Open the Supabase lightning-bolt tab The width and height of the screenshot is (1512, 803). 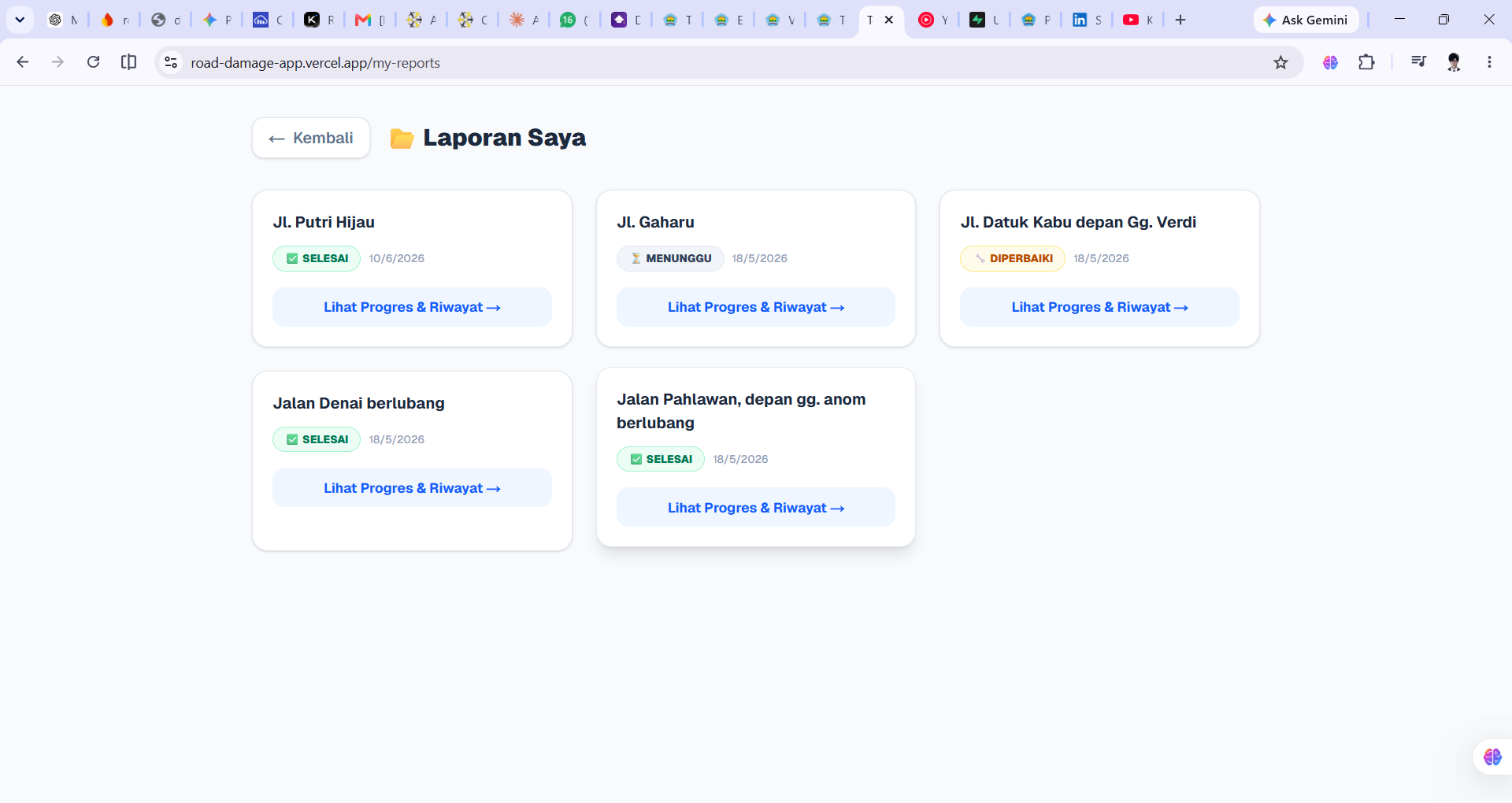[x=985, y=20]
